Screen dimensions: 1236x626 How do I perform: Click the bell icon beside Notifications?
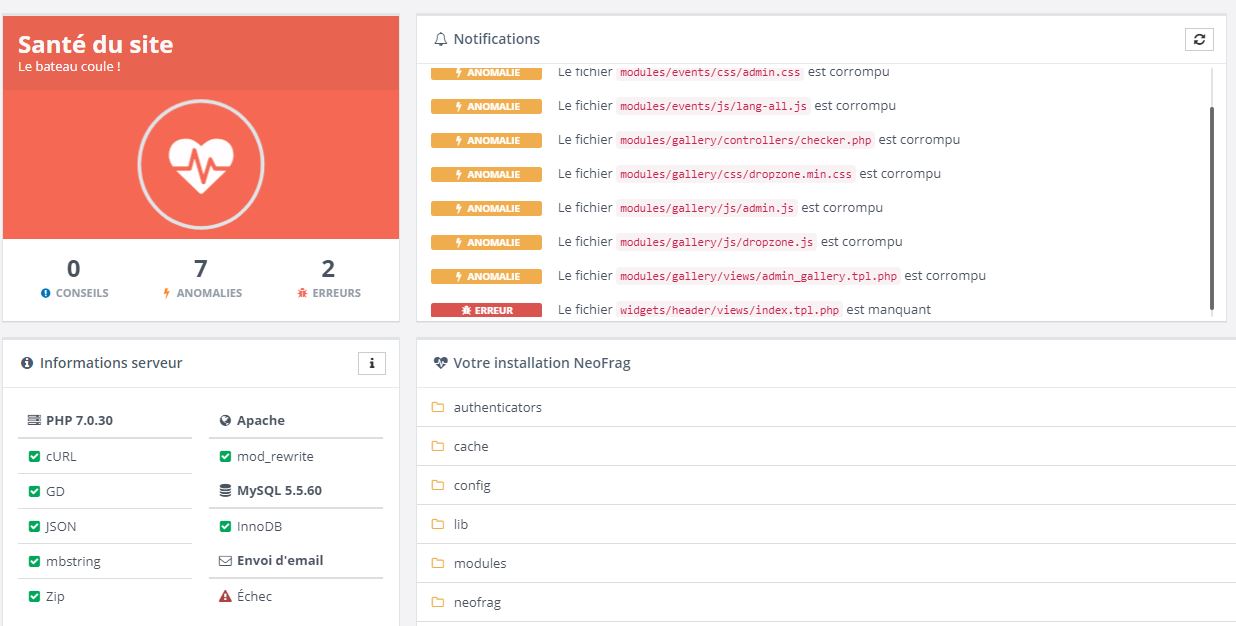pos(441,39)
